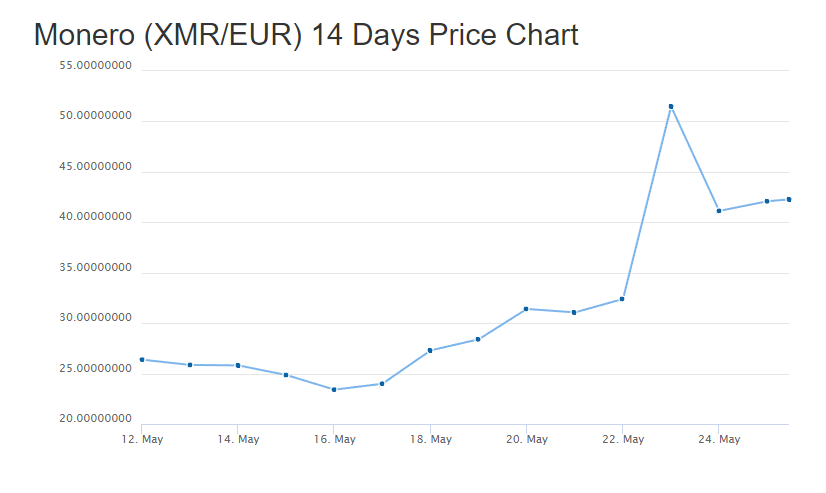The image size is (826, 493).
Task: Click the '50.00000000' y-axis label
Action: [x=95, y=115]
